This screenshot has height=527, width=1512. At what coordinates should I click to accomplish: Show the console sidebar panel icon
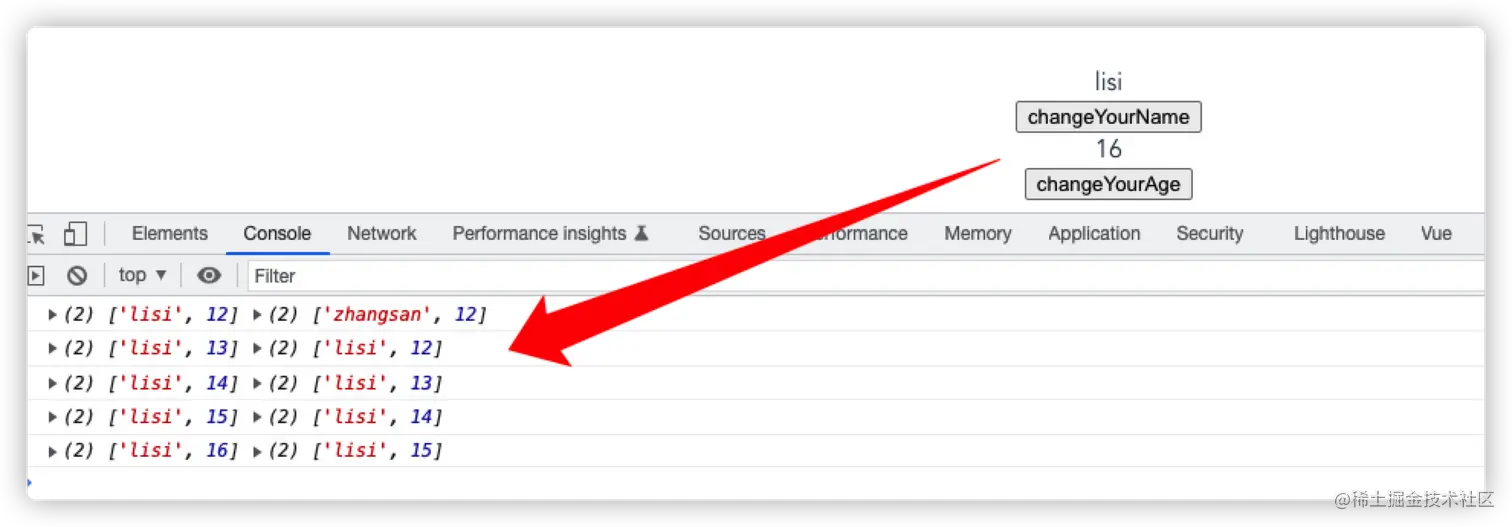click(36, 275)
